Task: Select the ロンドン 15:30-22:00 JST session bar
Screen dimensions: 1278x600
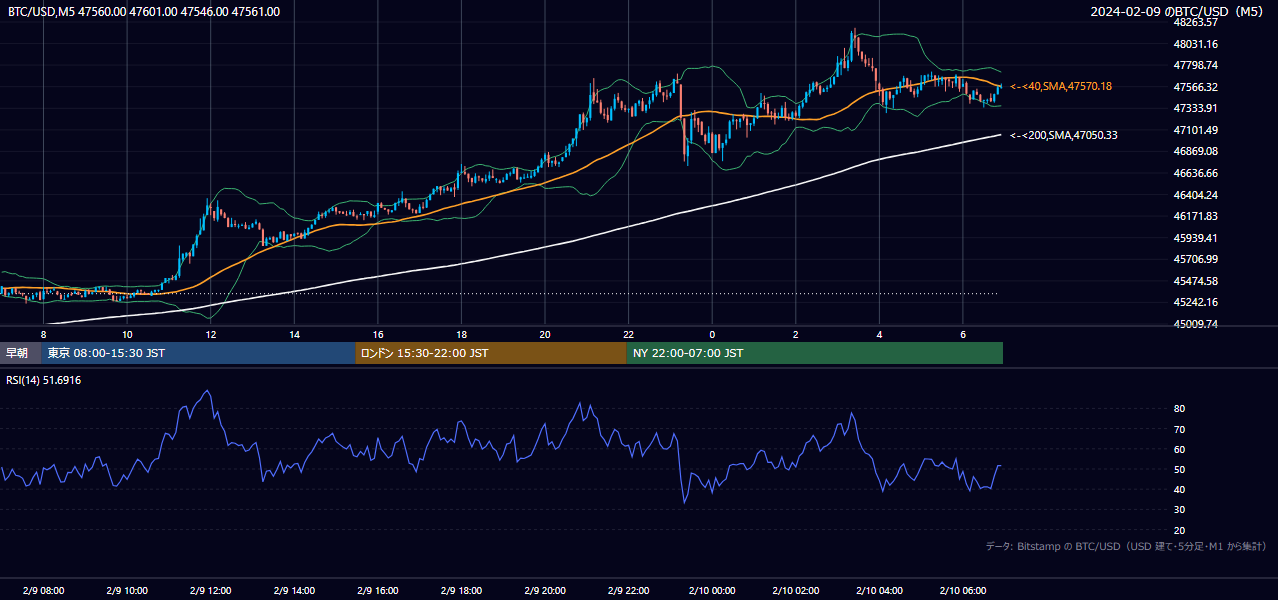Action: 491,353
